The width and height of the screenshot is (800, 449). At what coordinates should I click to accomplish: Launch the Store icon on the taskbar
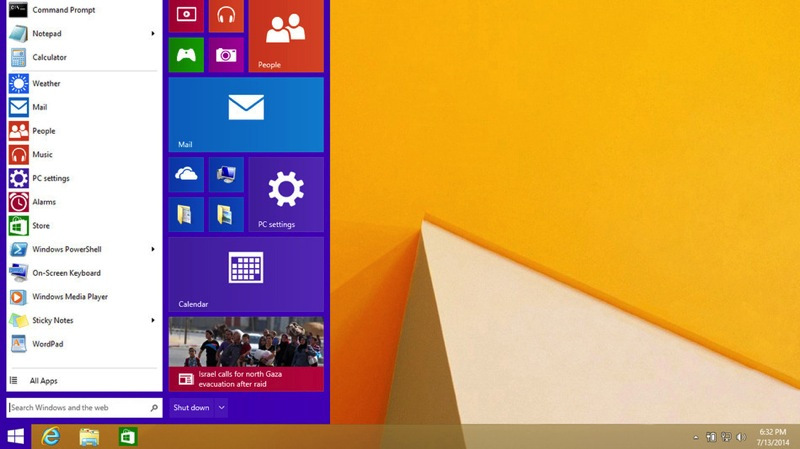[x=127, y=436]
